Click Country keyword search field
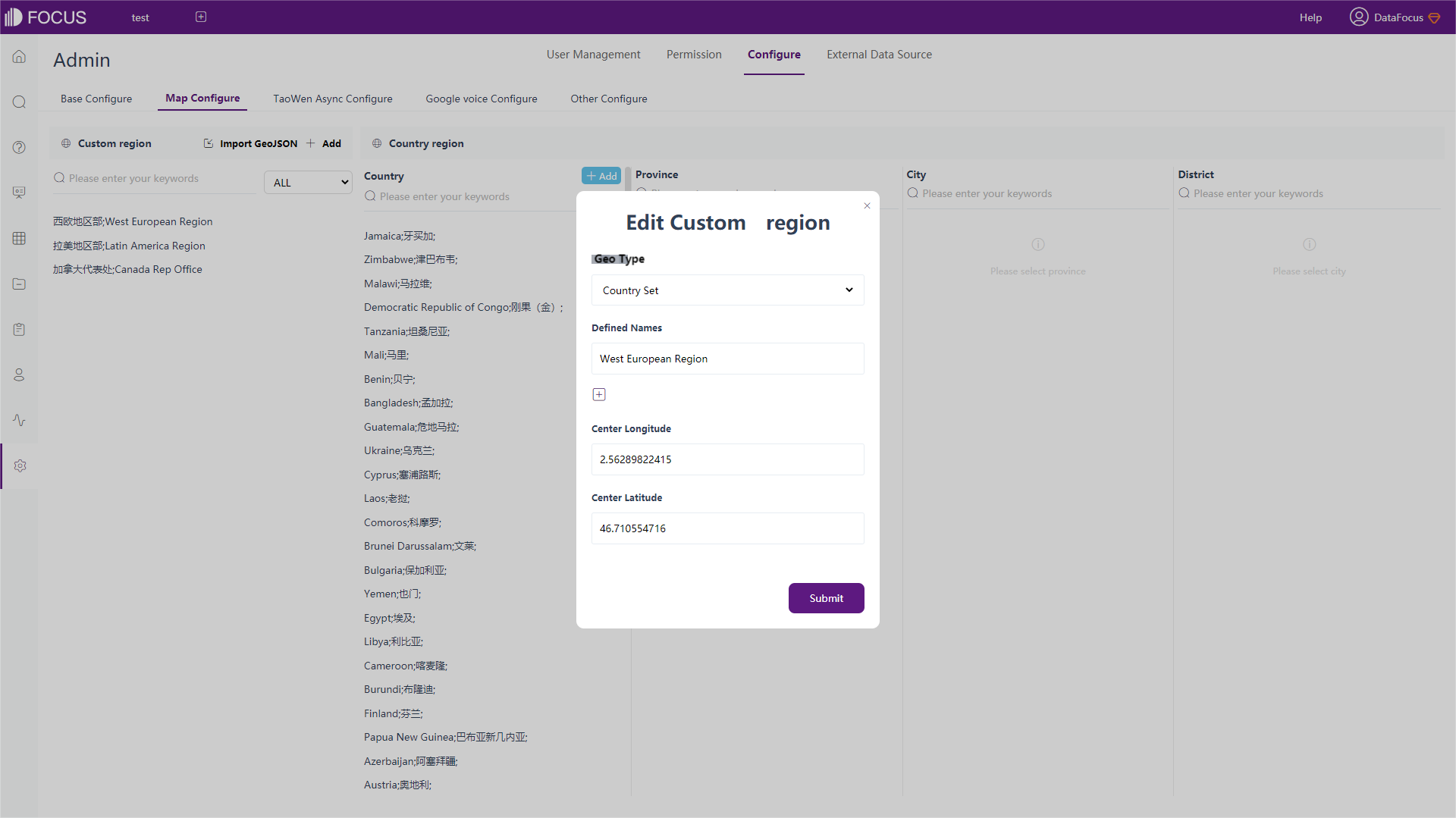This screenshot has height=818, width=1456. click(x=470, y=196)
